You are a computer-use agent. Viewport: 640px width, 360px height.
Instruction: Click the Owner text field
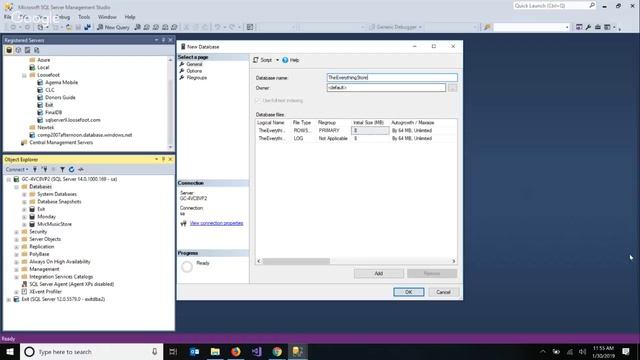(386, 88)
